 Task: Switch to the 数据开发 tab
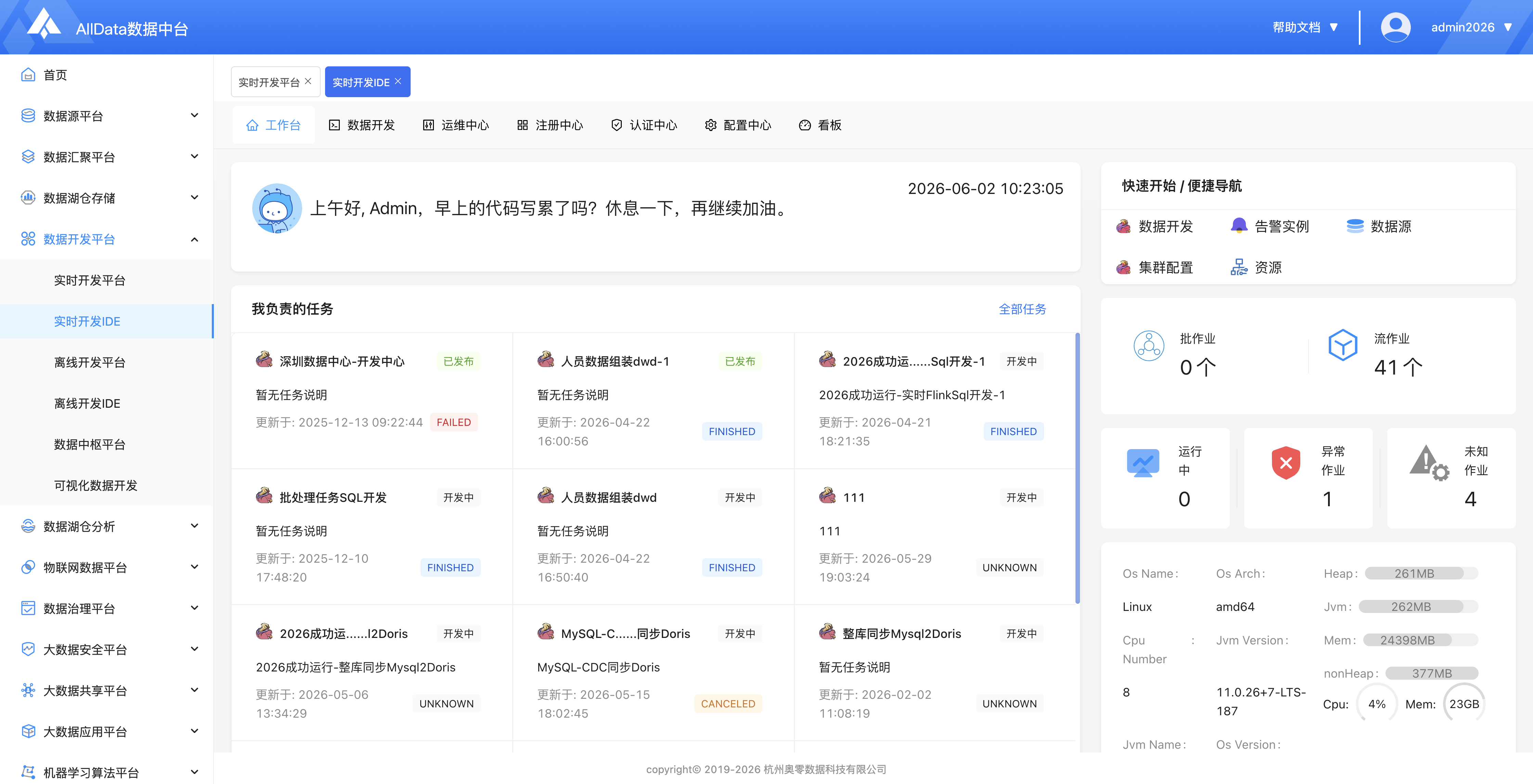pyautogui.click(x=362, y=125)
